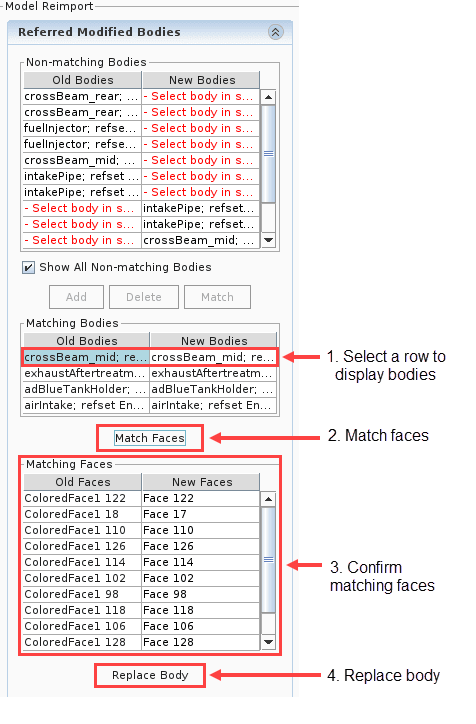Click down arrow of Non-matching Bodies scrollbar
476x724 pixels.
[268, 240]
